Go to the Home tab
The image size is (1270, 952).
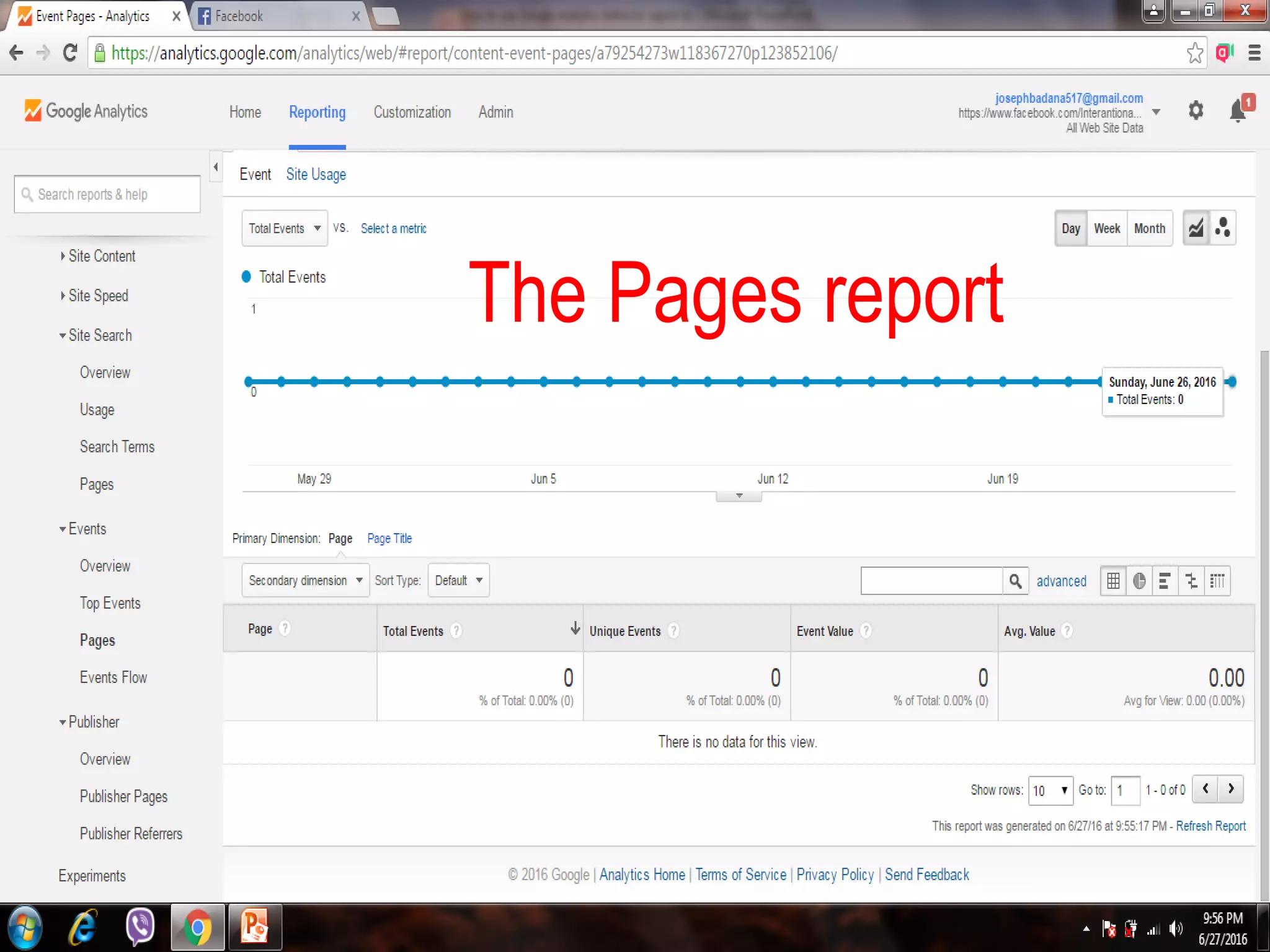(245, 112)
